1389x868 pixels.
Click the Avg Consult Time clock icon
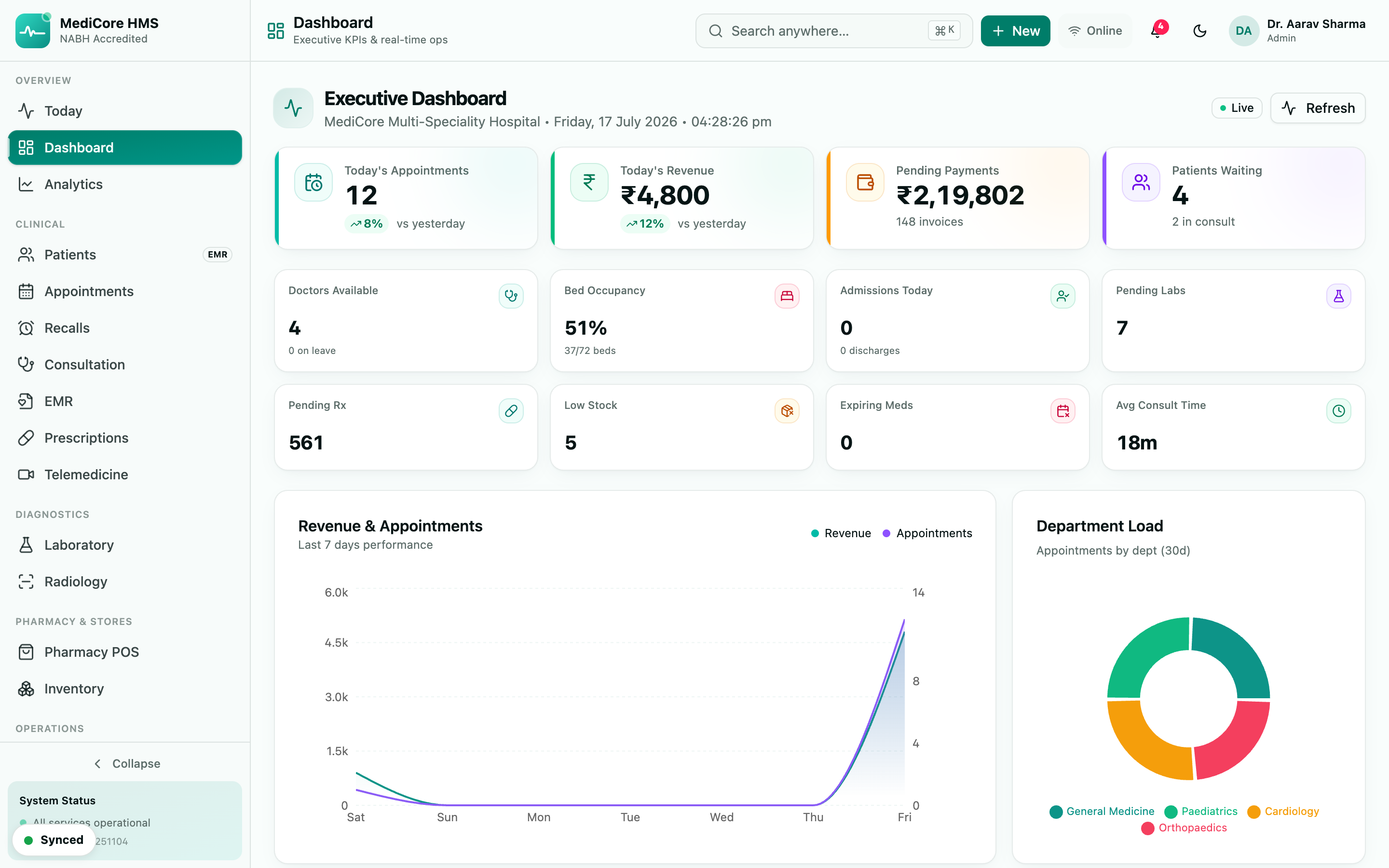click(x=1338, y=411)
